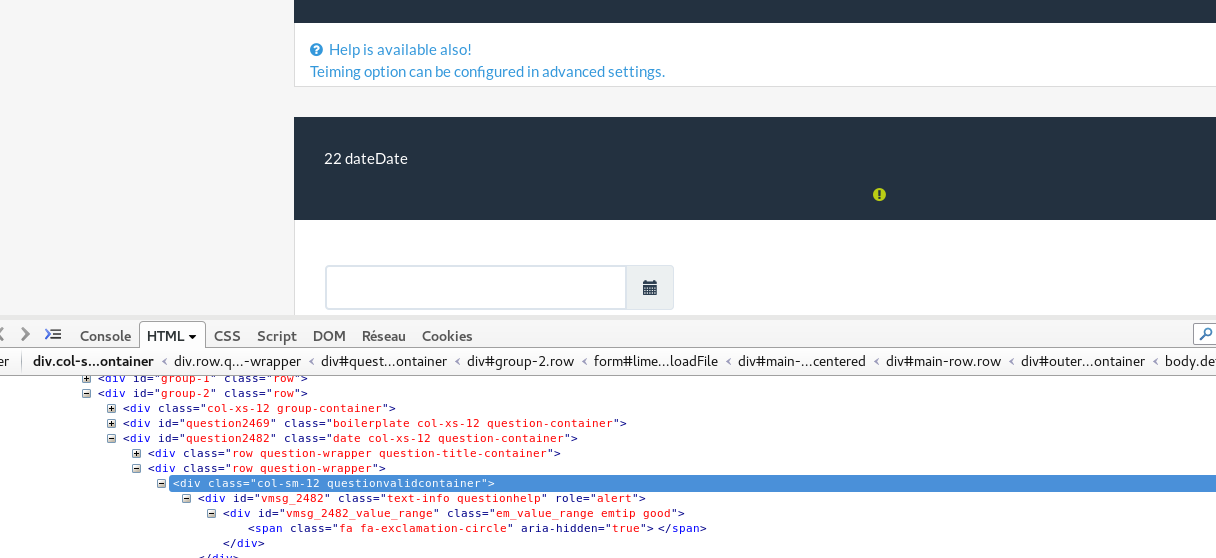Screen dimensions: 1216x558
Task: Collapse the group-2 div node
Action: coord(87,394)
